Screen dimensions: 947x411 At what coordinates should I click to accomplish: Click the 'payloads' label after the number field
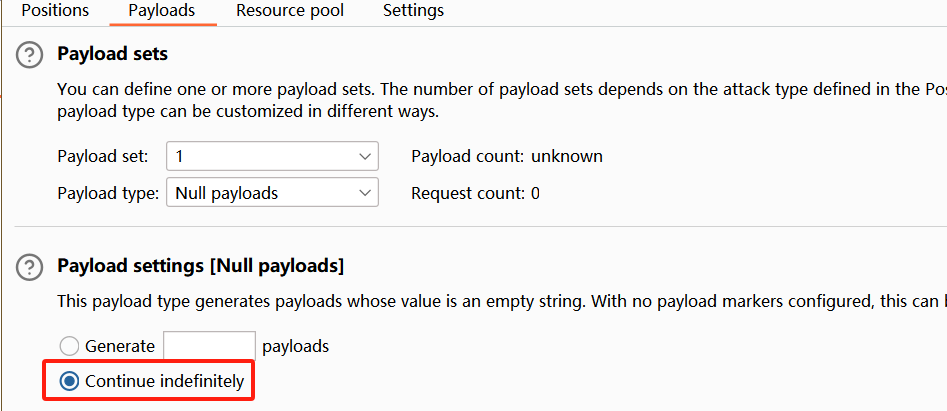pos(295,347)
